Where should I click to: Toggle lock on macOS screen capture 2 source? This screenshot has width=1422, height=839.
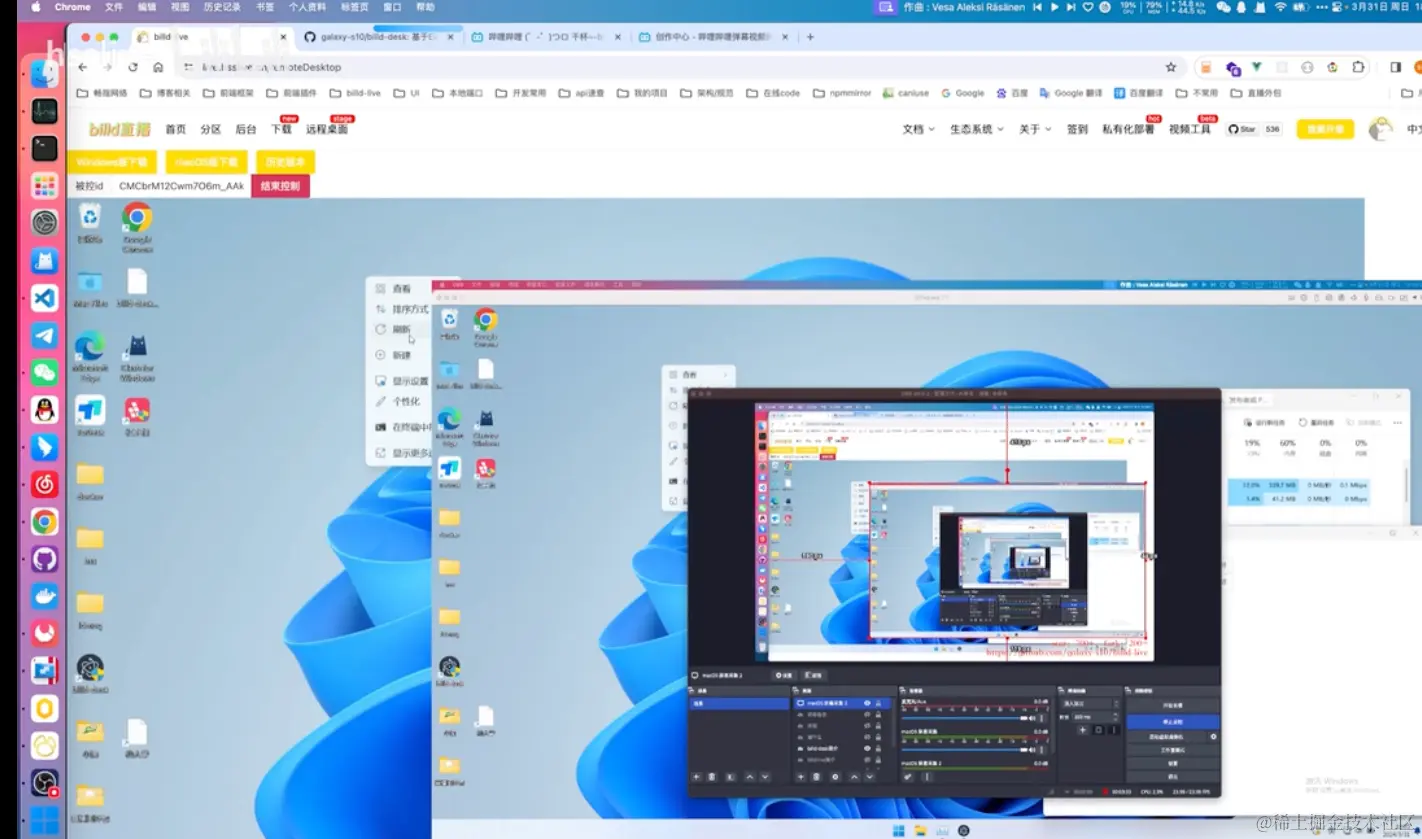878,703
